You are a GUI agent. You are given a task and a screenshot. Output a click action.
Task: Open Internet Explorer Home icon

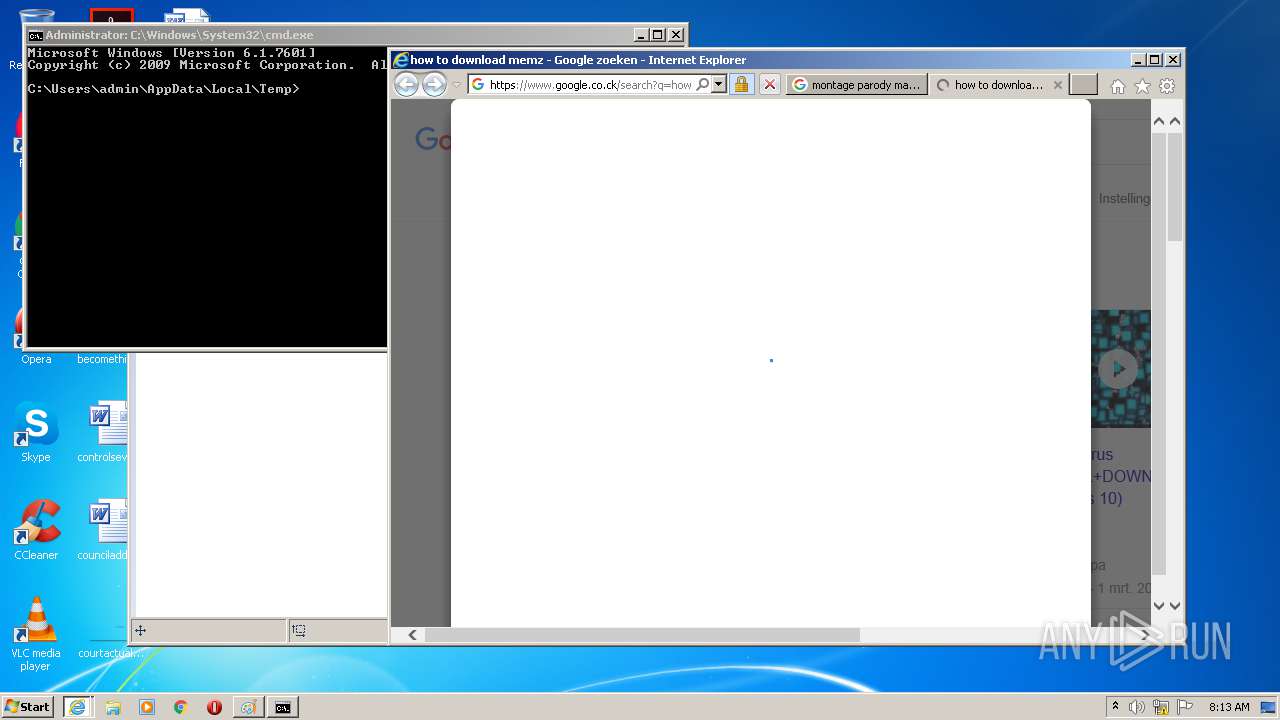(x=1118, y=86)
